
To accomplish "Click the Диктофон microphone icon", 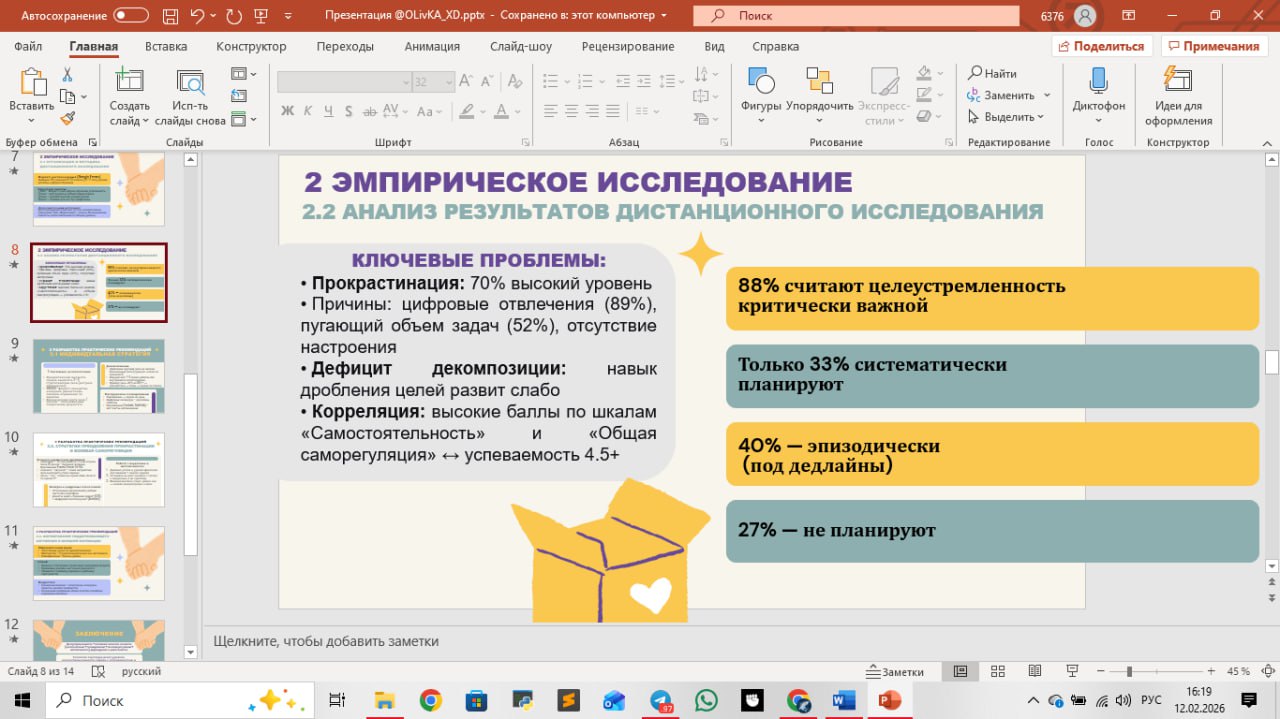I will point(1098,82).
